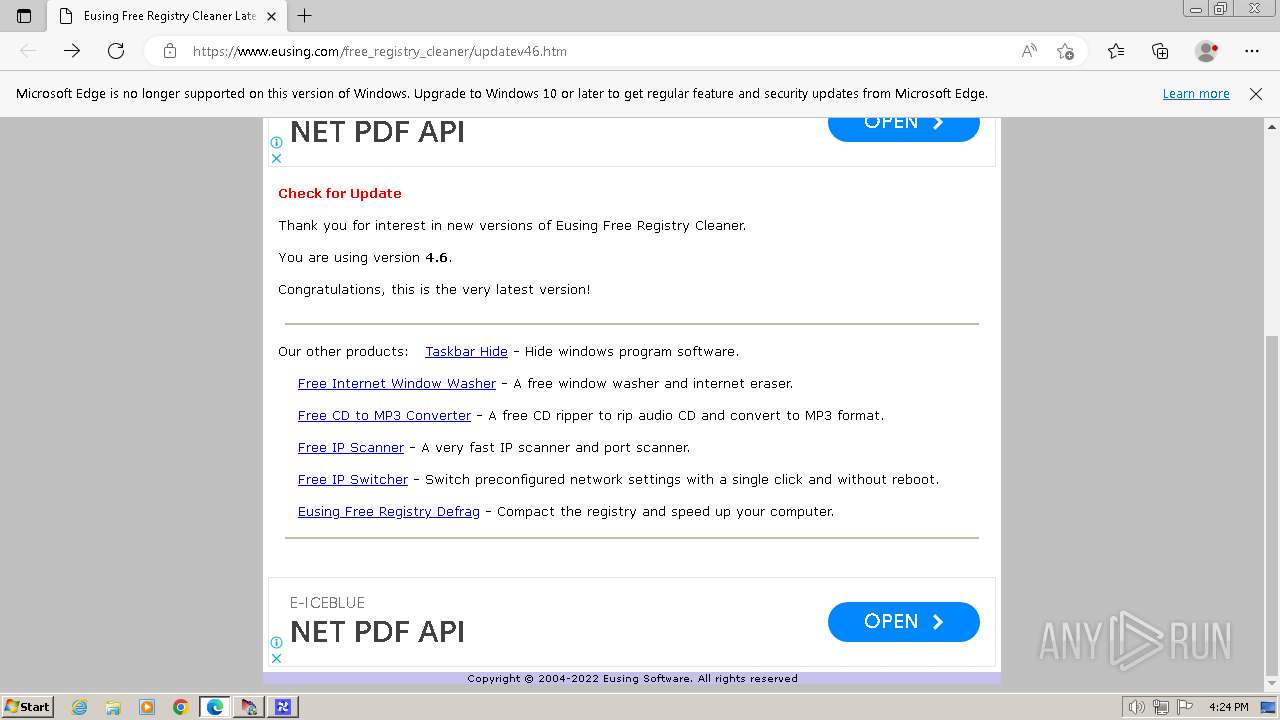Open the Windows Start menu
Image resolution: width=1280 pixels, height=720 pixels.
coord(27,707)
